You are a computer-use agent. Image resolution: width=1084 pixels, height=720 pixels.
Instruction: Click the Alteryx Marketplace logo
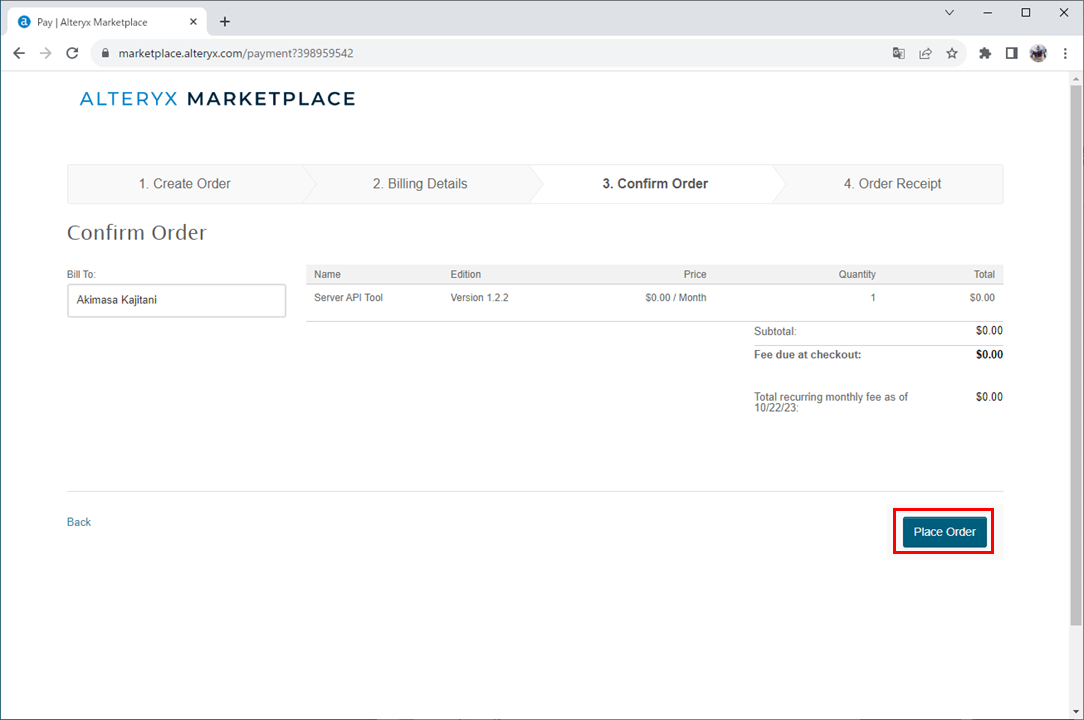coord(217,99)
